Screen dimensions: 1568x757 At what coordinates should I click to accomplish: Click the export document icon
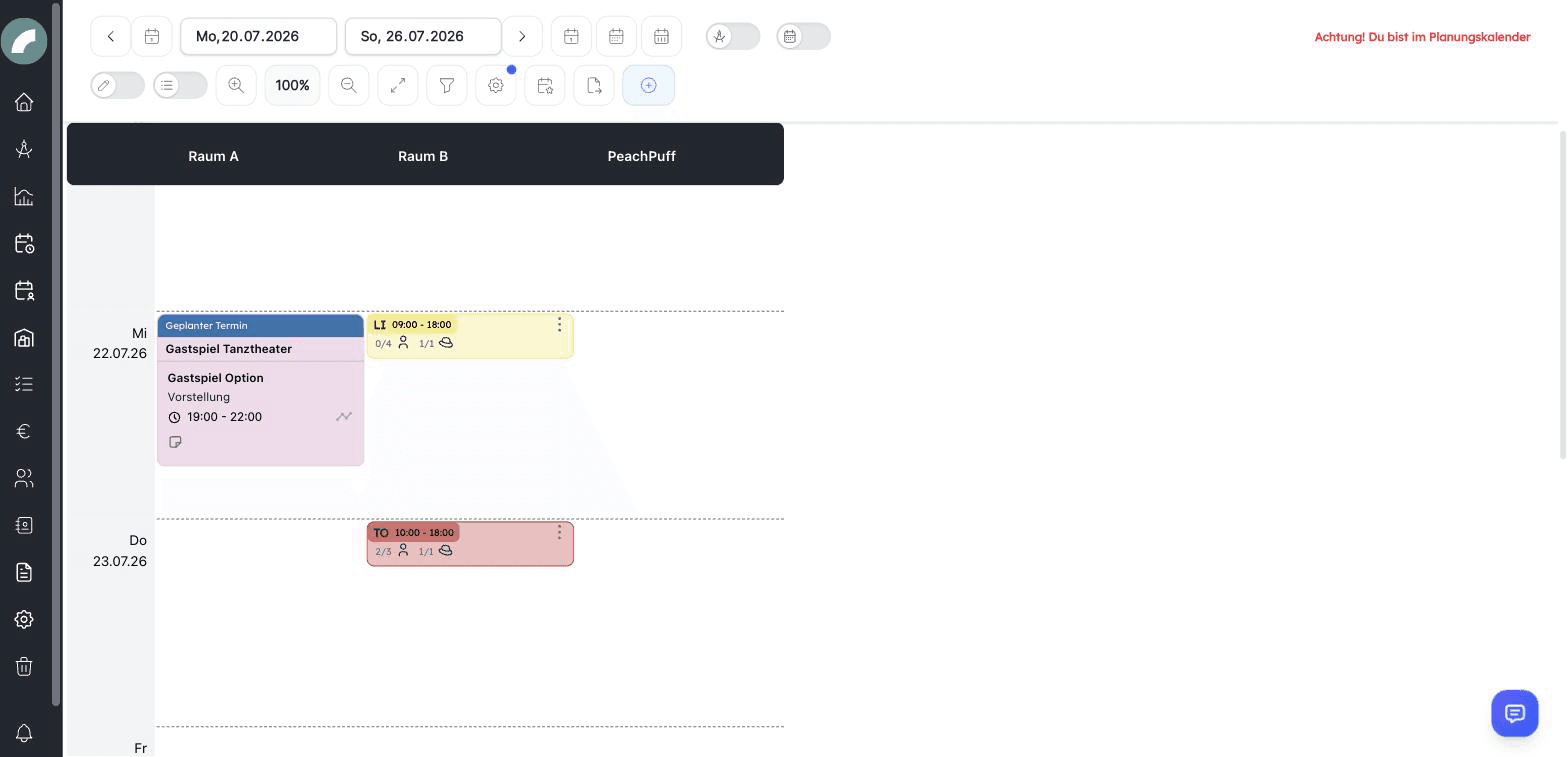click(x=594, y=85)
